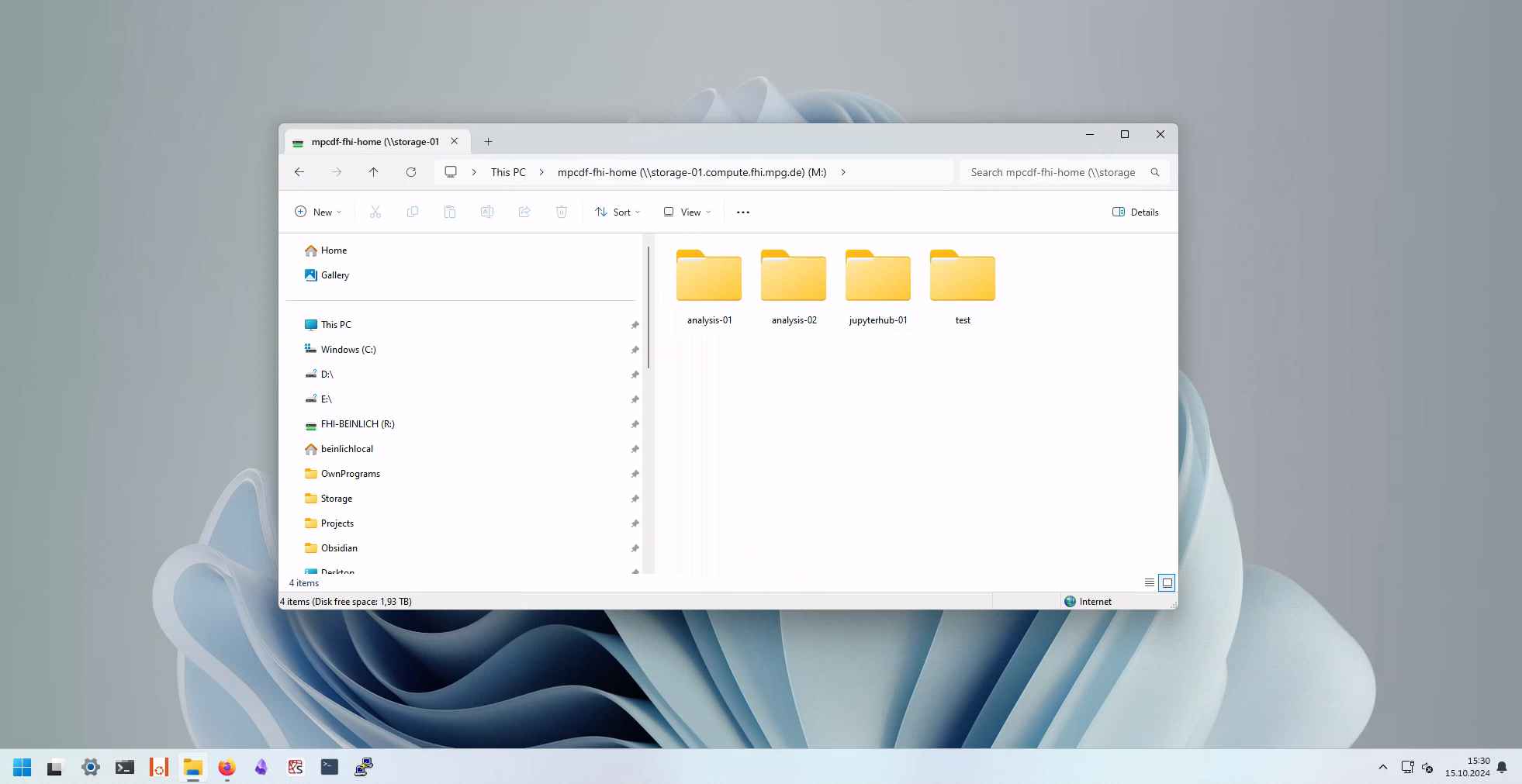This screenshot has width=1522, height=784.
Task: Open File Explorer taskbar icon
Action: (193, 767)
